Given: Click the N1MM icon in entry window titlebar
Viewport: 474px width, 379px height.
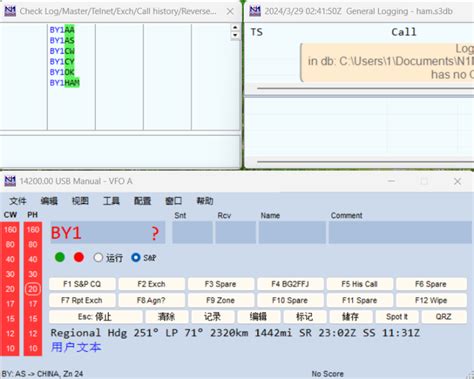Looking at the screenshot, I should pos(10,181).
